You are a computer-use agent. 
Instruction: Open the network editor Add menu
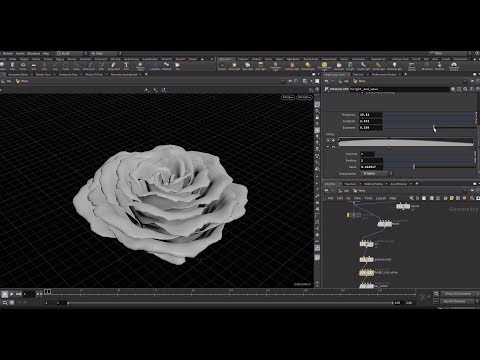point(330,198)
